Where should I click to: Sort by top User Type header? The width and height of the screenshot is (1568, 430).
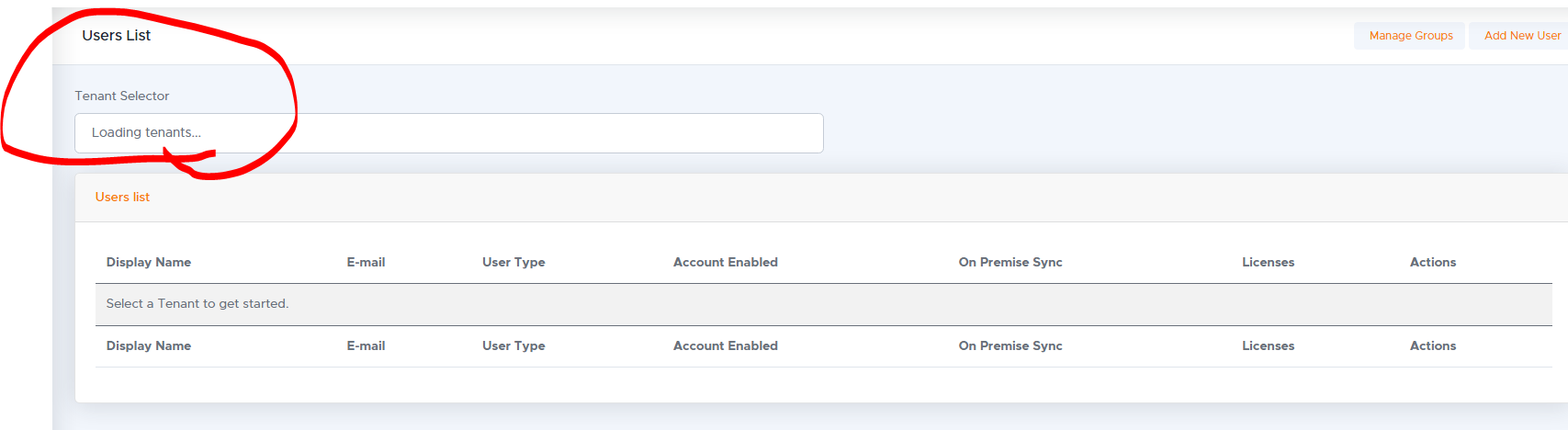coord(513,262)
